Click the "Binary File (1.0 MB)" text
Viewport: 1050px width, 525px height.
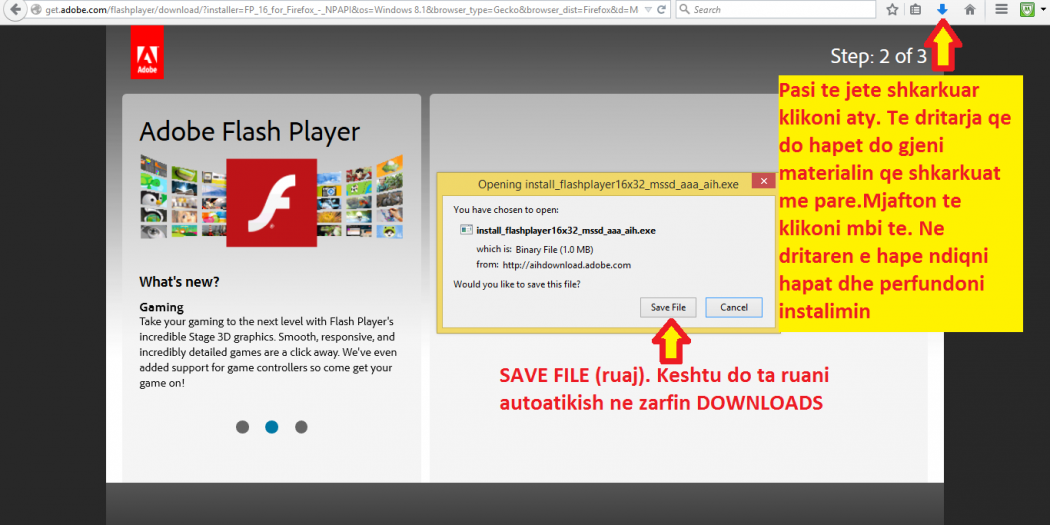[552, 249]
